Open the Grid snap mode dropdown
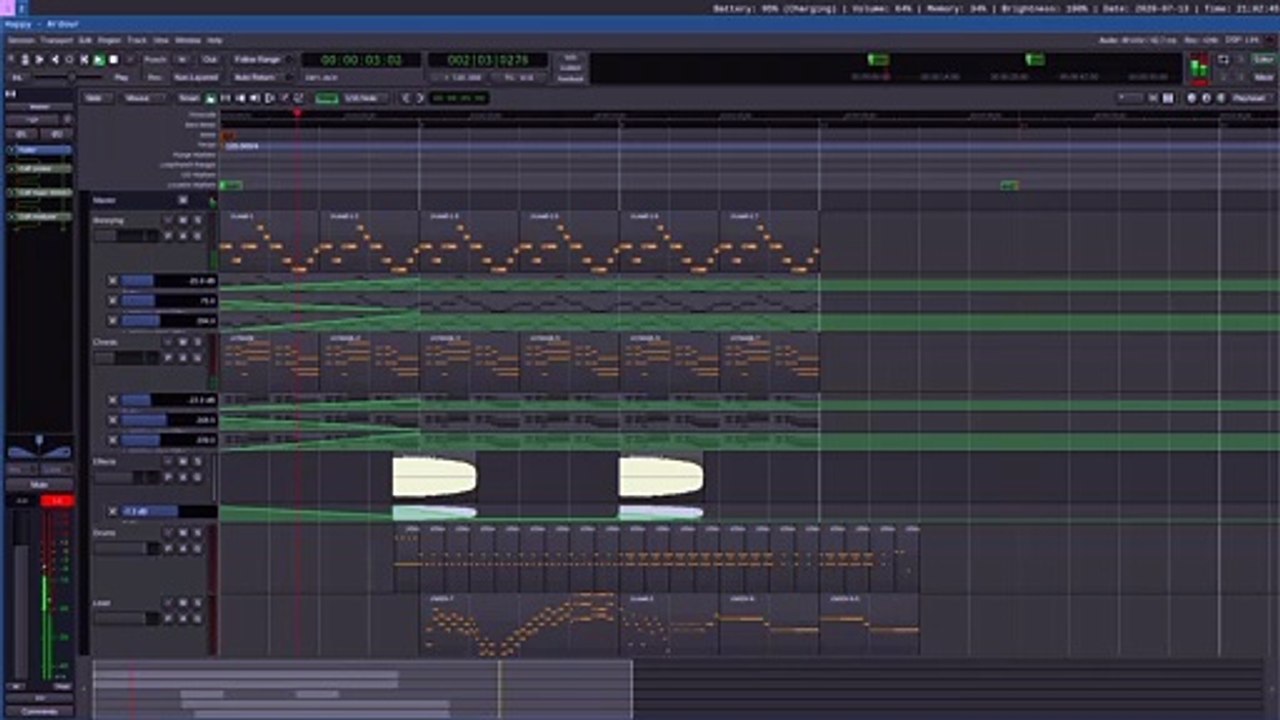Viewport: 1280px width, 720px height. tap(326, 98)
